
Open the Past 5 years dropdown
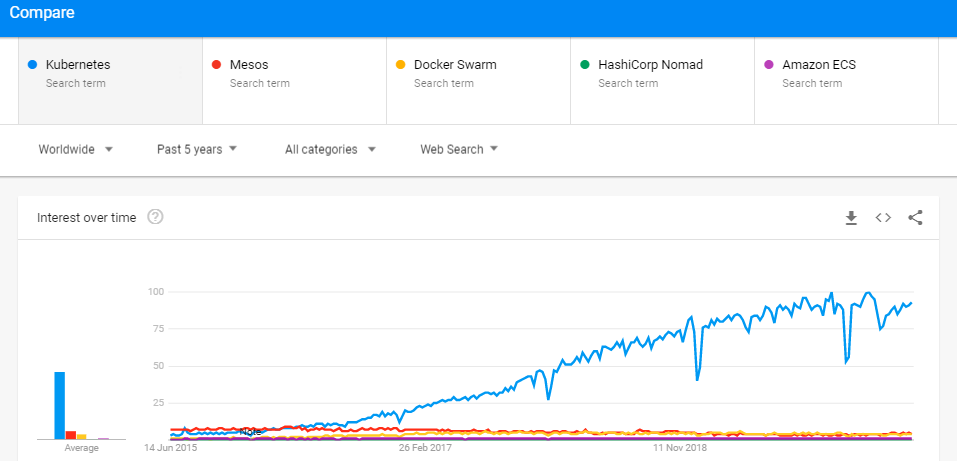[x=197, y=150]
